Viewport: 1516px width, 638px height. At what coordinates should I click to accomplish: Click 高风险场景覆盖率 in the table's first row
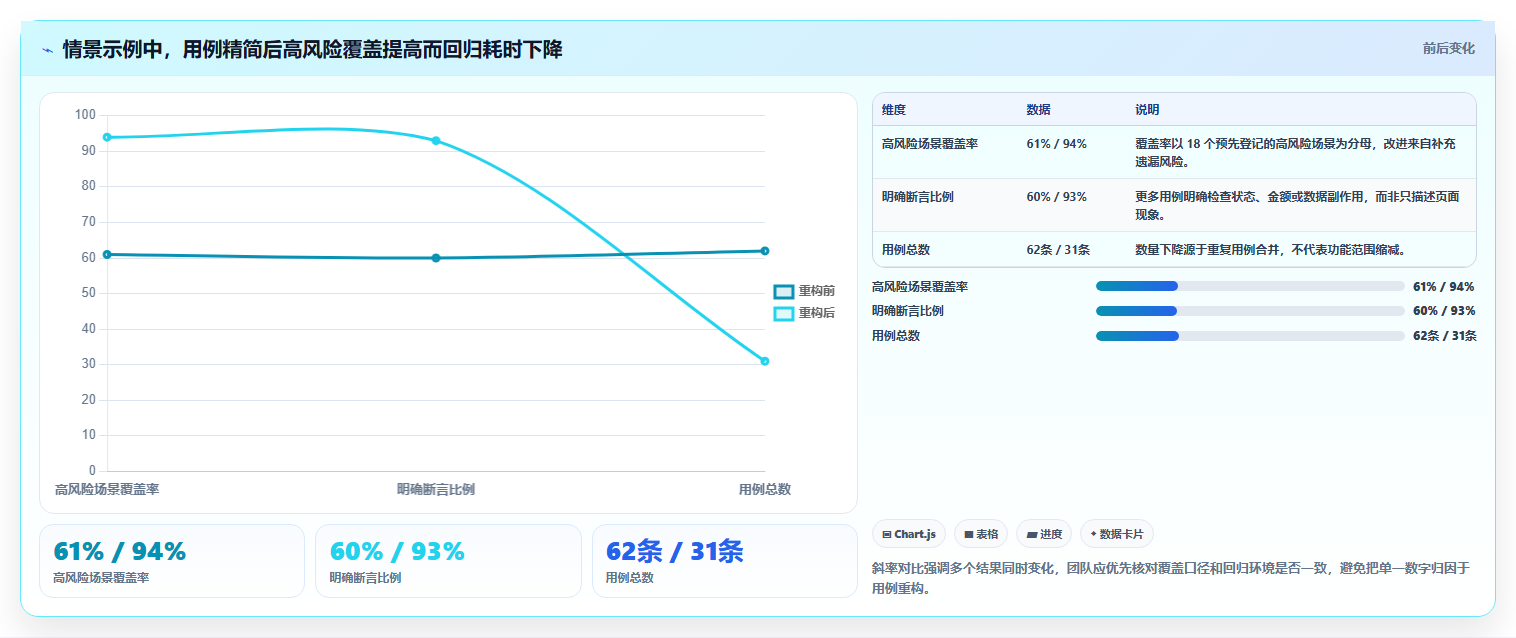(x=930, y=143)
